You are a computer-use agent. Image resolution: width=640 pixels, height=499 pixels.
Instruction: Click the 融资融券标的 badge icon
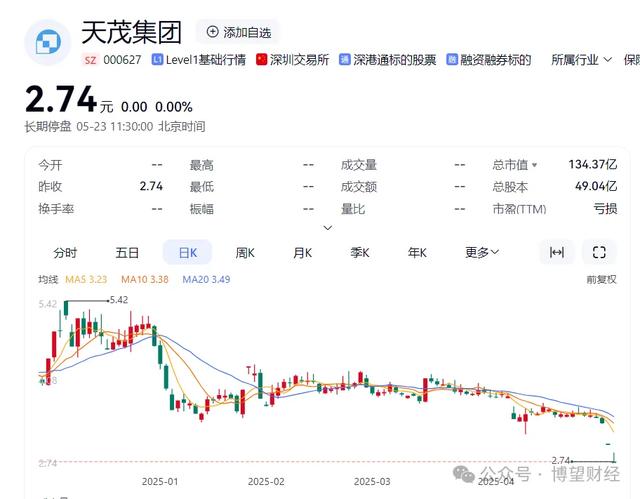(x=452, y=60)
